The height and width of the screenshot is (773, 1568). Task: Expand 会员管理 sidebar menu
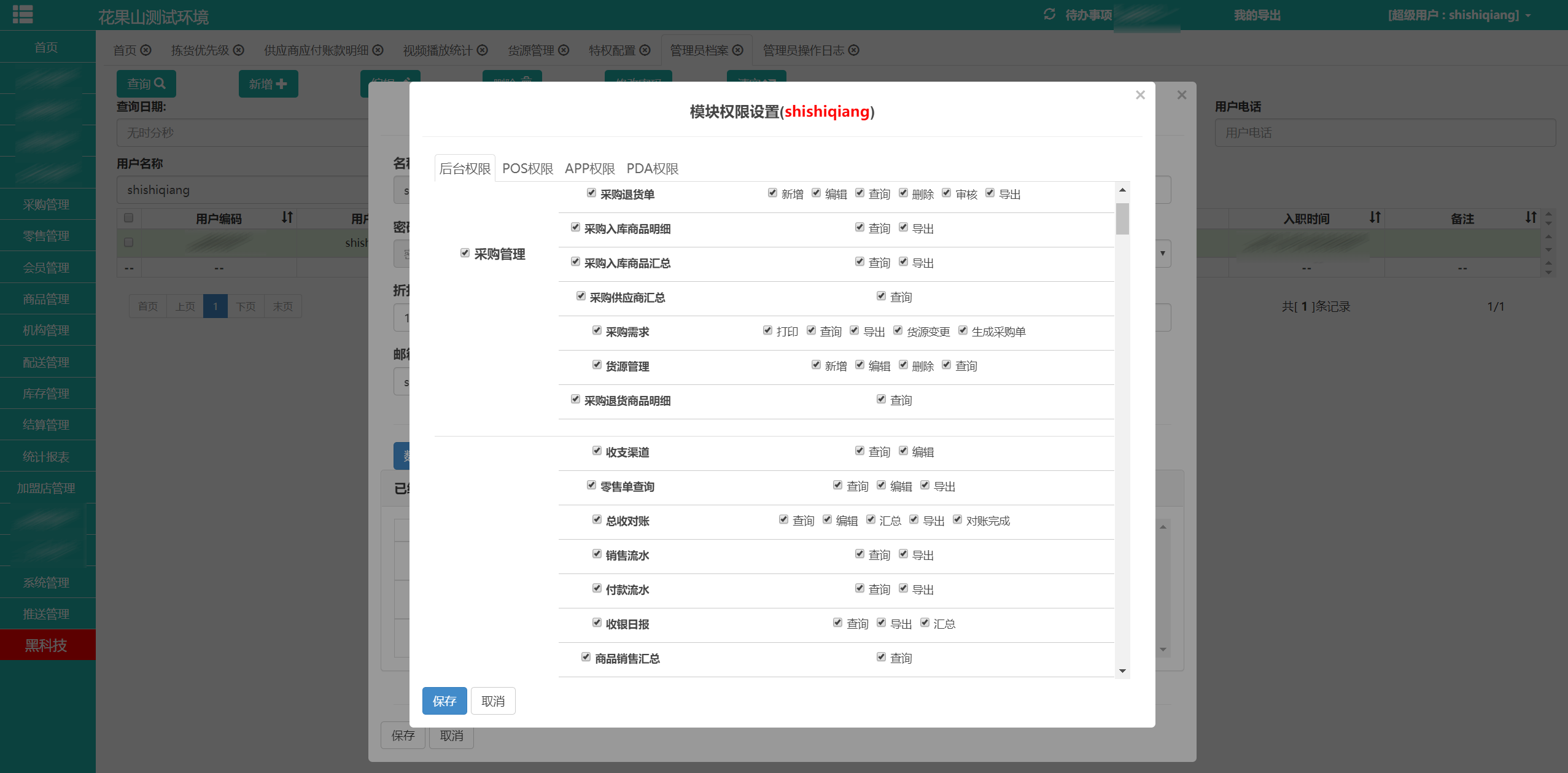[x=47, y=268]
